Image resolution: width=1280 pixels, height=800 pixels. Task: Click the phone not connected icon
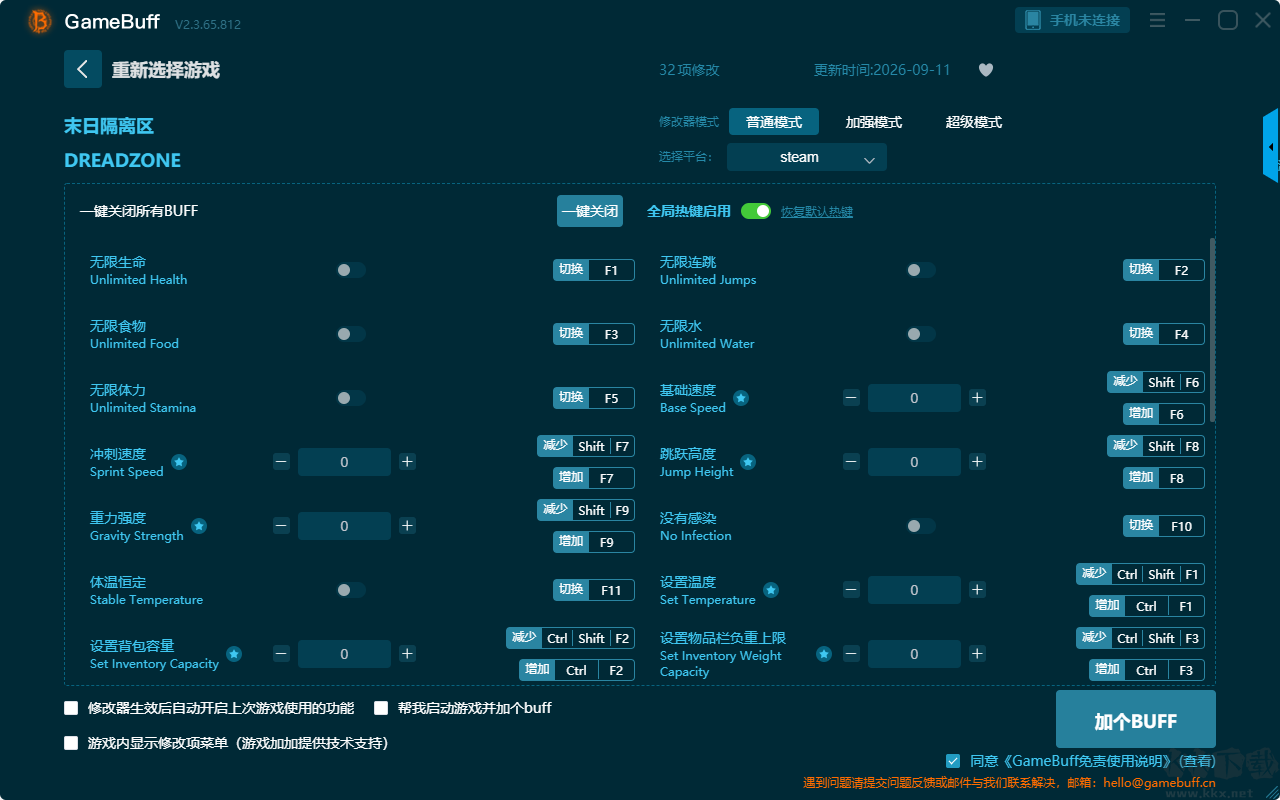pos(1034,20)
